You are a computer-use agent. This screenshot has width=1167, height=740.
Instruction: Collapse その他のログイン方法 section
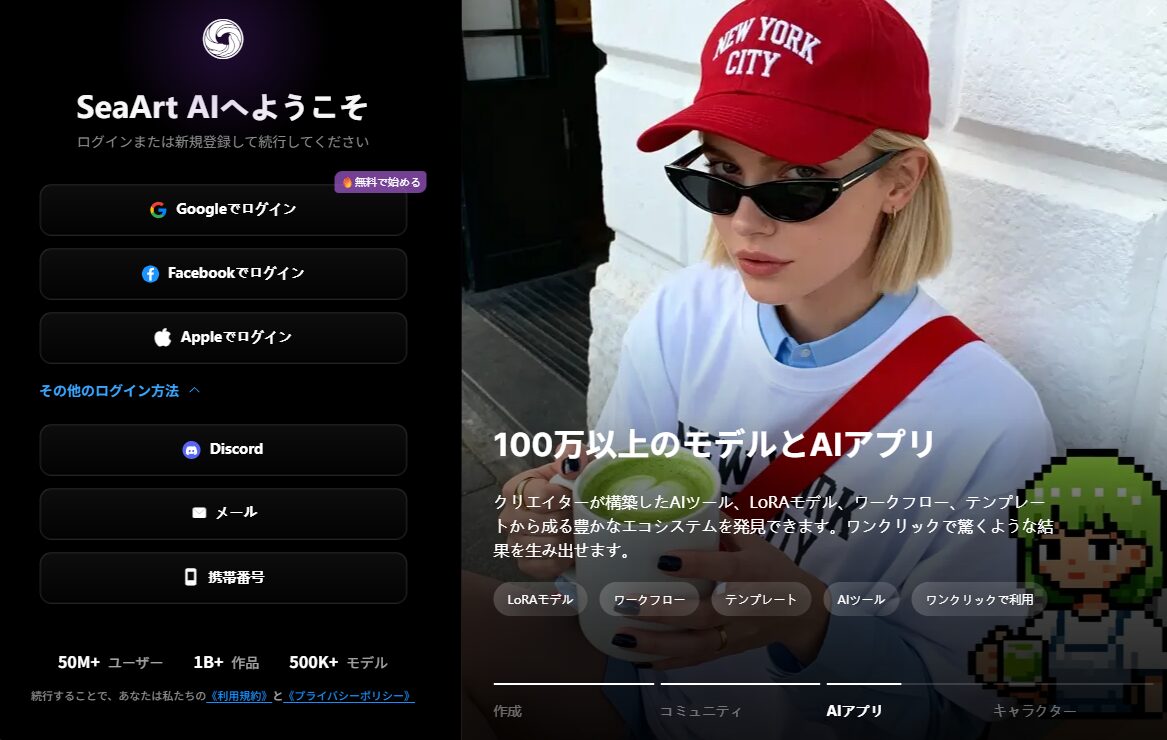pos(119,391)
